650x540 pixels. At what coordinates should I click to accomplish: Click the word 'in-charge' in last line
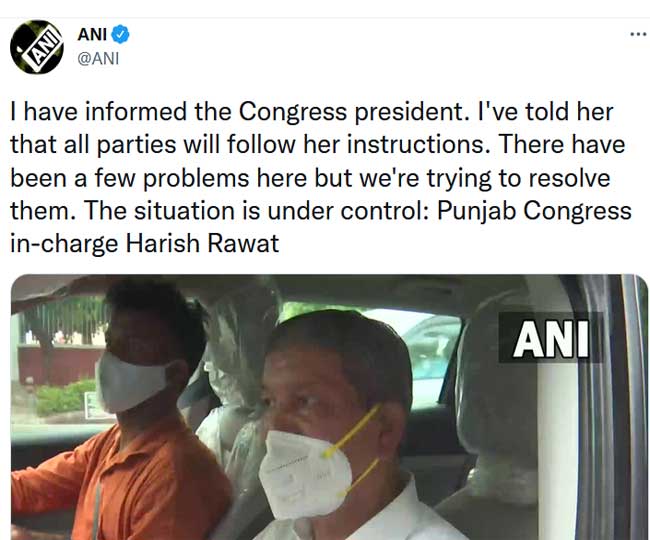click(64, 244)
